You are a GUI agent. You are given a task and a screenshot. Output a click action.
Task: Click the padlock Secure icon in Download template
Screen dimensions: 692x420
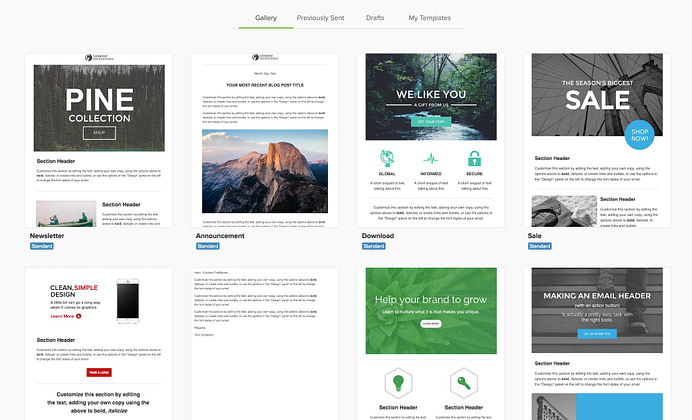(x=474, y=158)
